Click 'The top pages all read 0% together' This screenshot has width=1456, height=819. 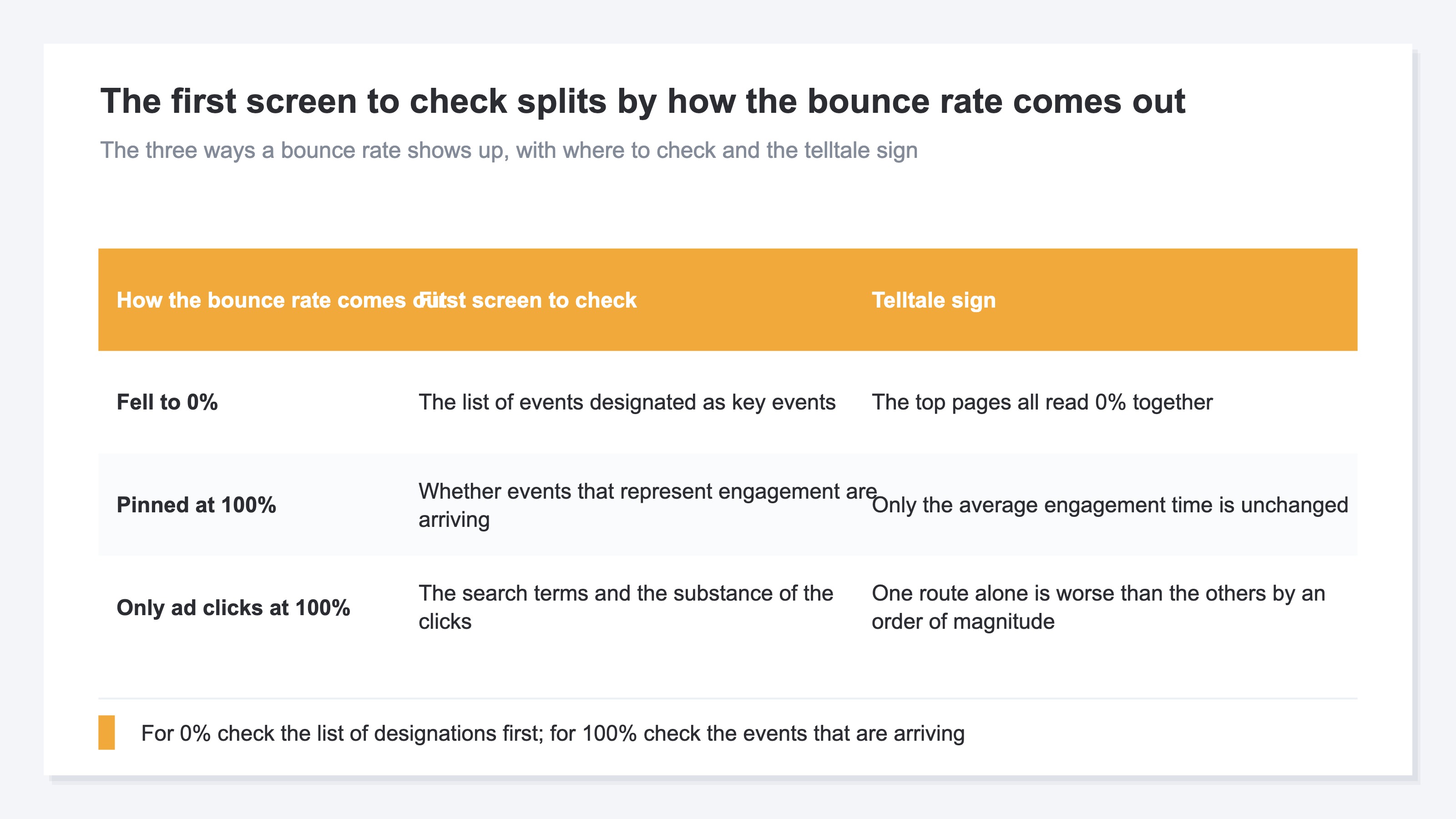point(1042,402)
